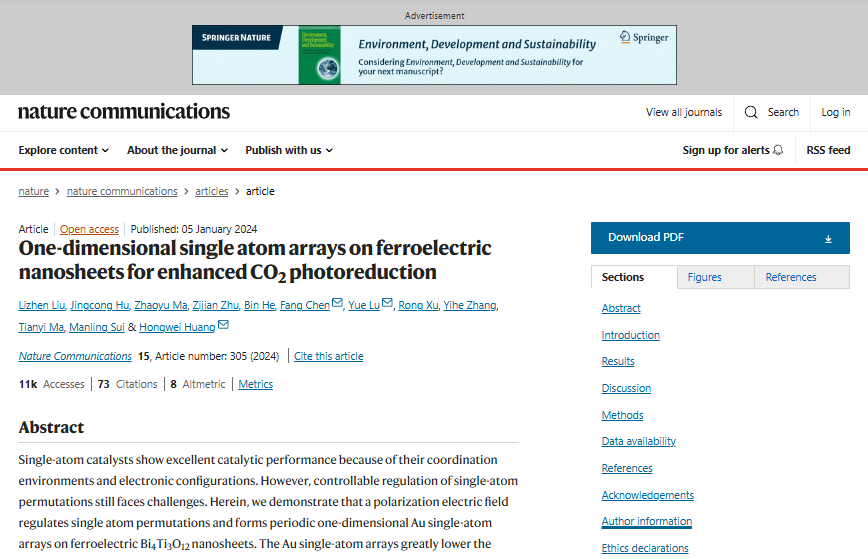Open the About the journal dropdown

[x=177, y=150]
